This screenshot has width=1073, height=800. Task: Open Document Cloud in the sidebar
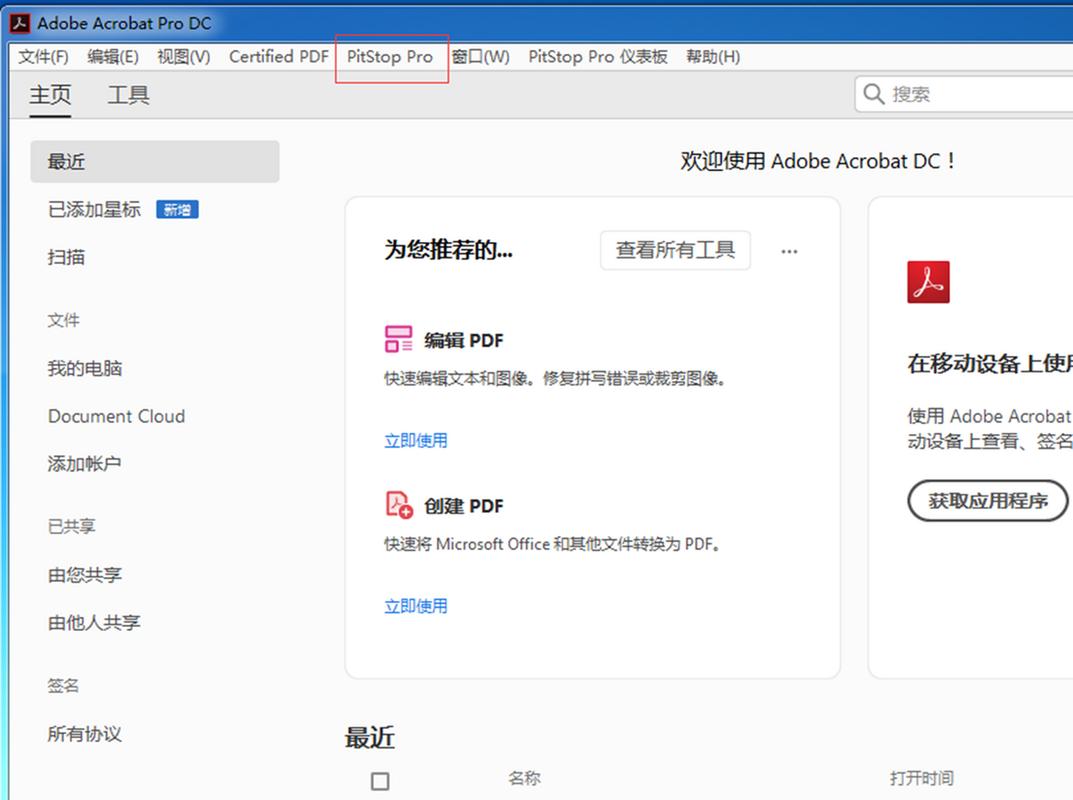tap(116, 416)
